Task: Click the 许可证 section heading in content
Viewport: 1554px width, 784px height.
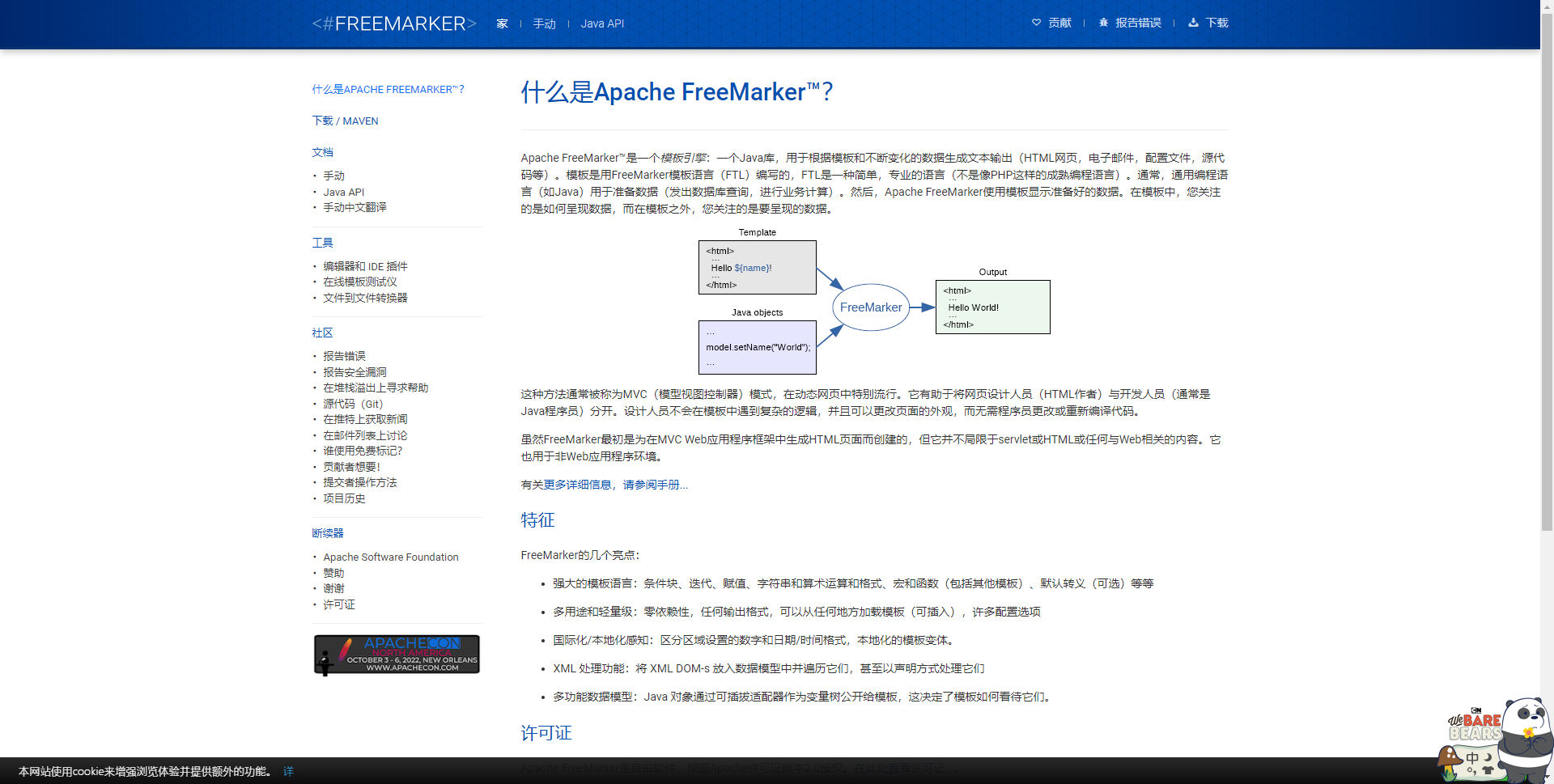Action: point(546,733)
